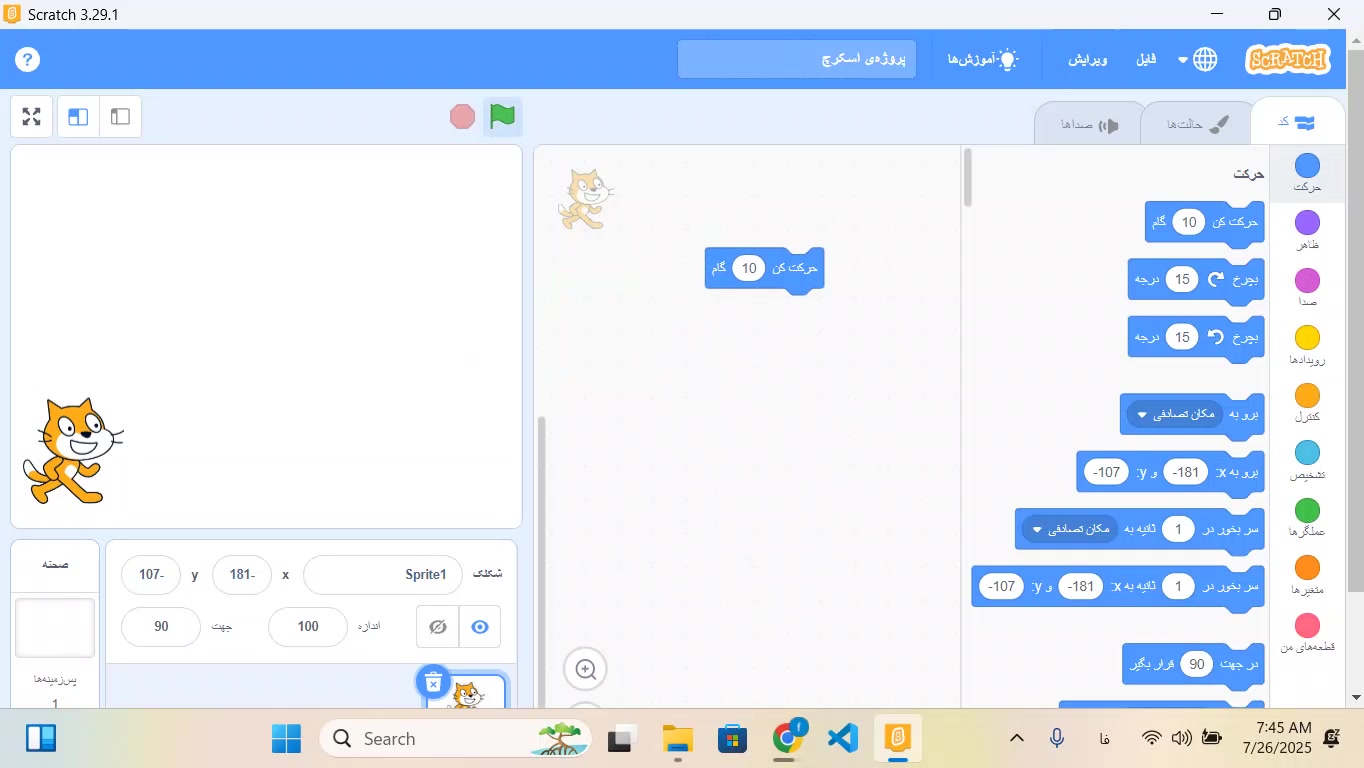The width and height of the screenshot is (1364, 768).
Task: Open File Explorer from the taskbar
Action: 678,739
